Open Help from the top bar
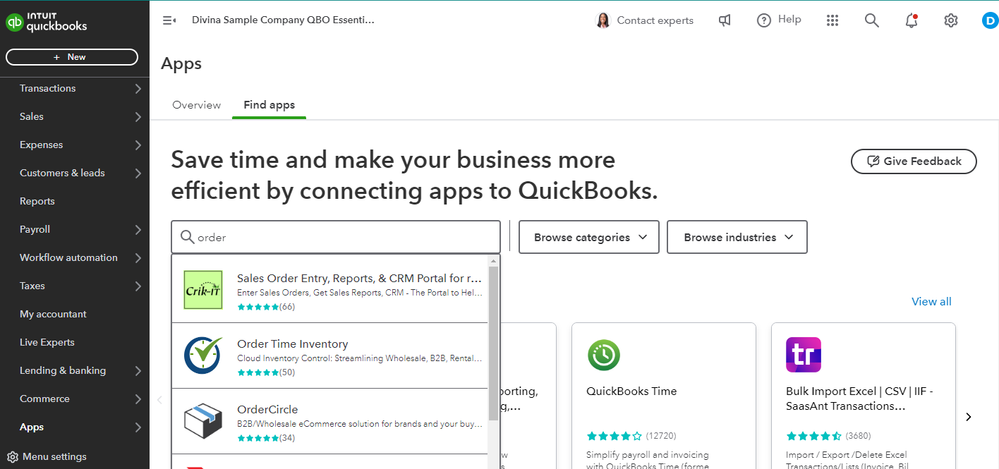The image size is (999, 469). coord(779,20)
